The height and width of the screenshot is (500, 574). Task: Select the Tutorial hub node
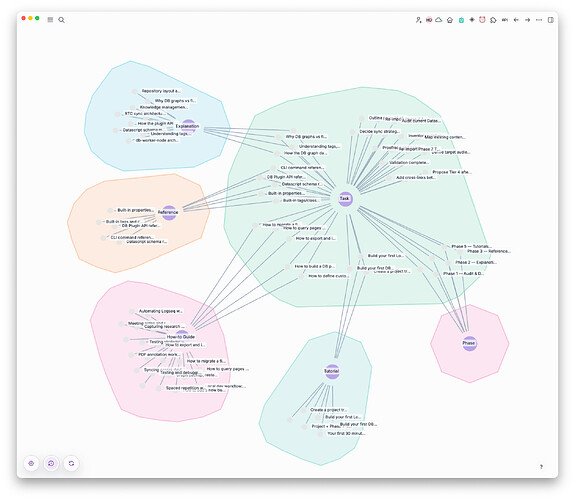click(332, 372)
